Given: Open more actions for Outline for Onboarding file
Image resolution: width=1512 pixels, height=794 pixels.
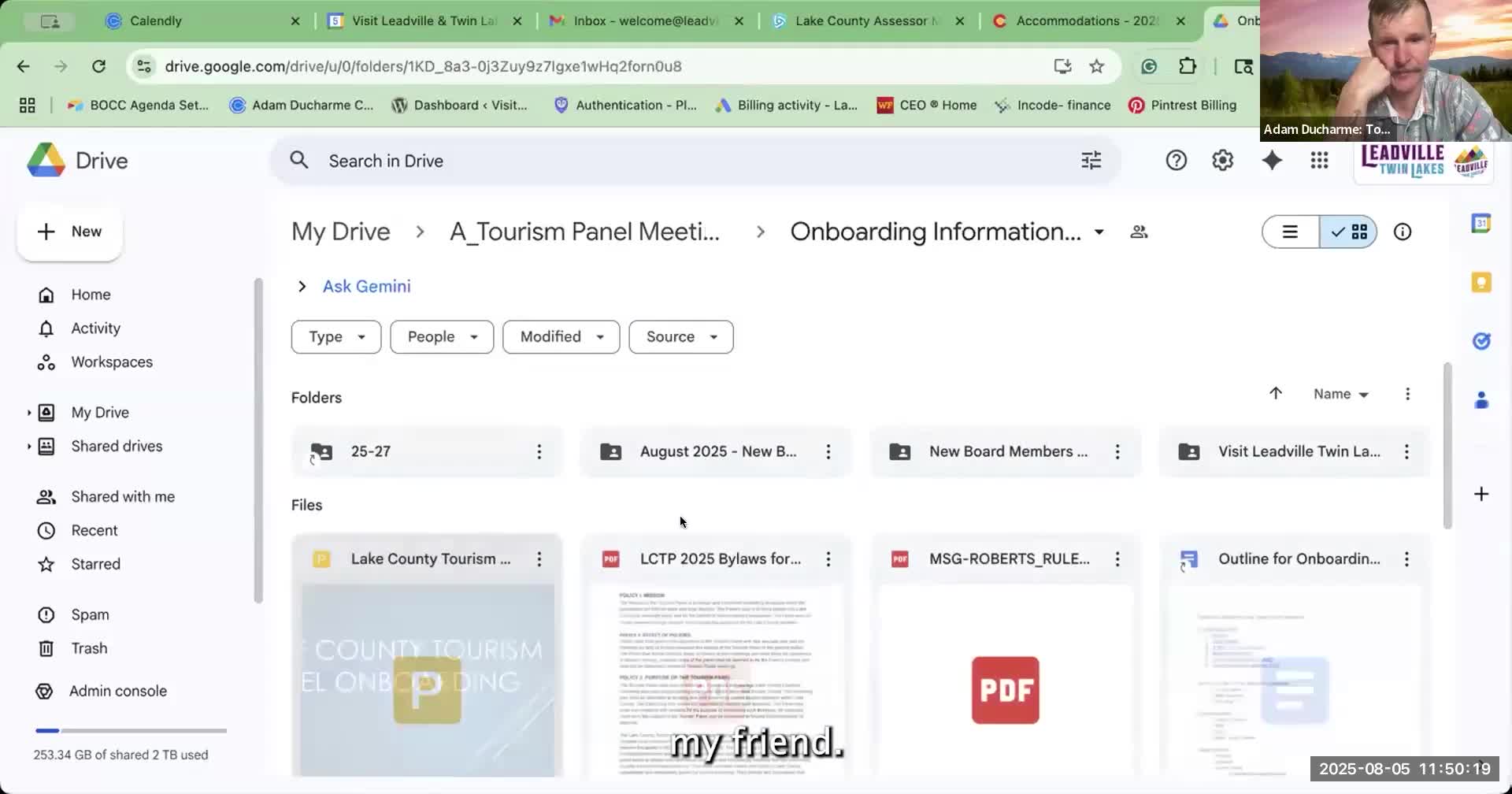Looking at the screenshot, I should point(1406,558).
